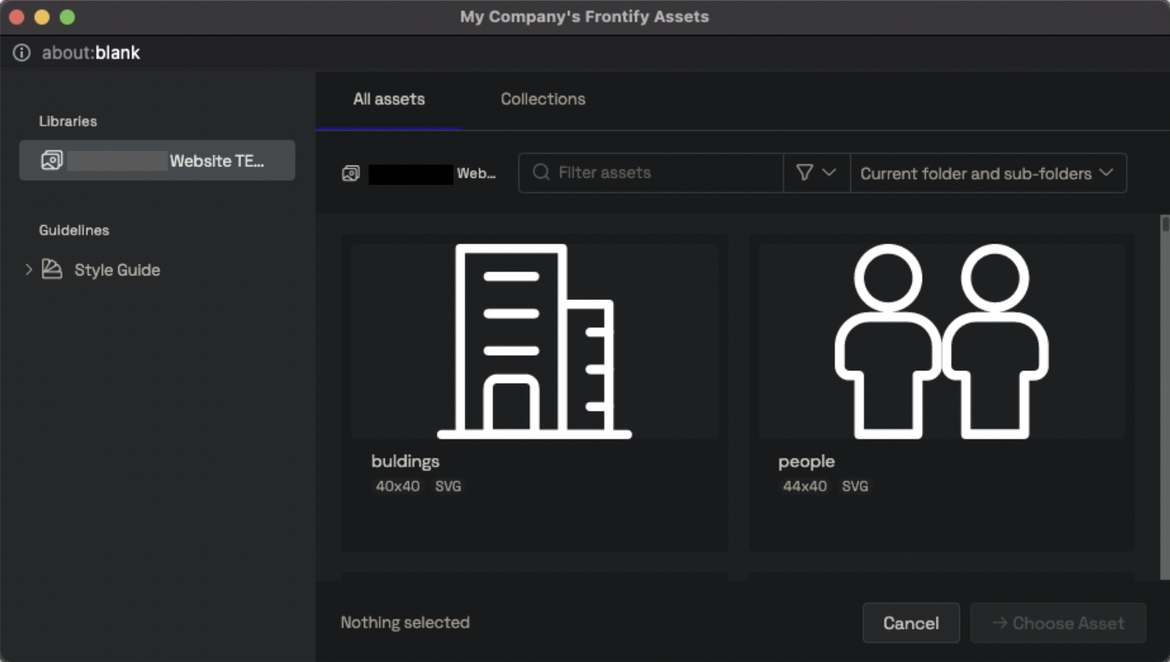
Task: Click the site info icon beside about:blank
Action: point(22,53)
